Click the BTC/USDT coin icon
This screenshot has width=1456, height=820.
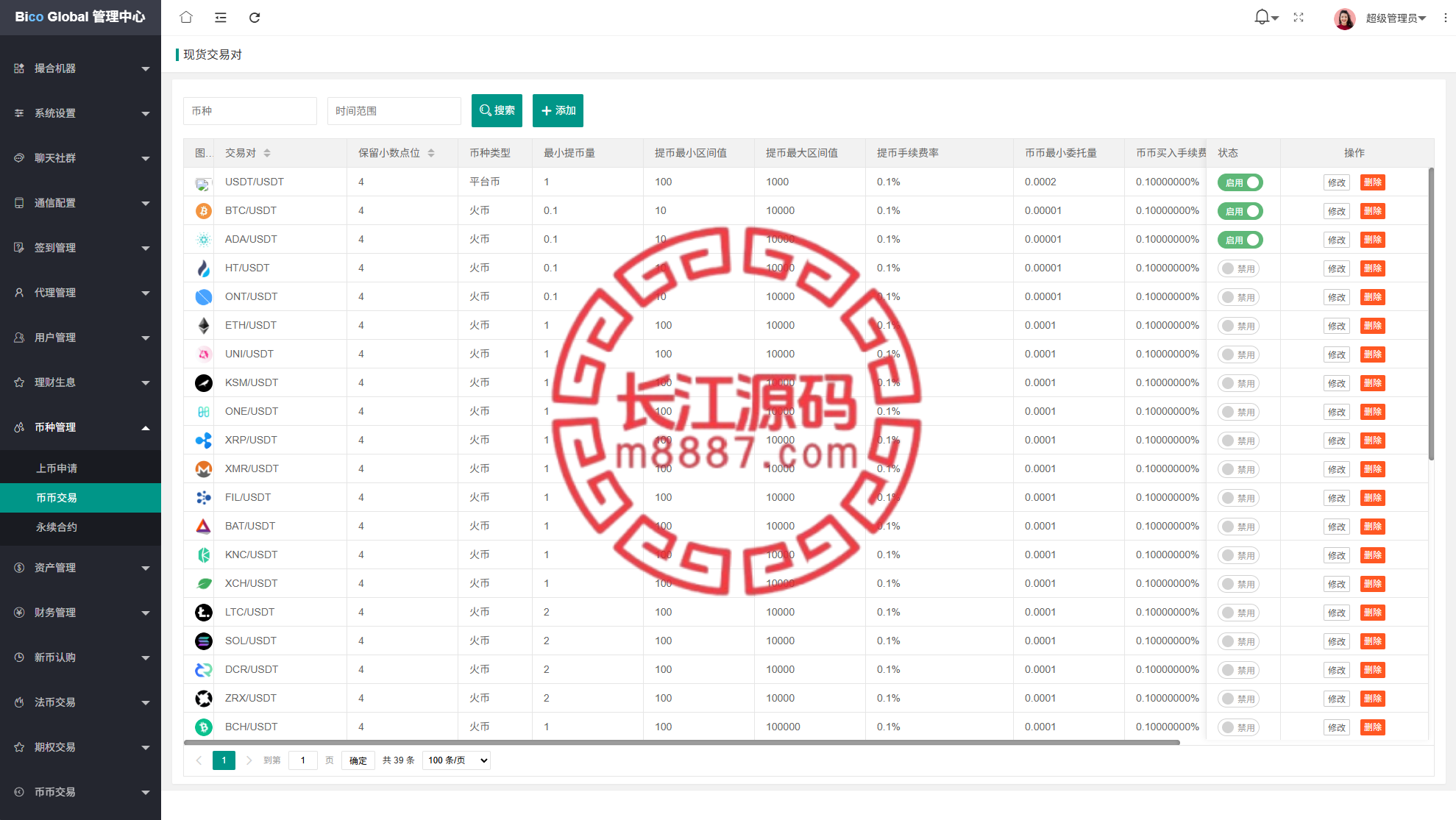[204, 211]
